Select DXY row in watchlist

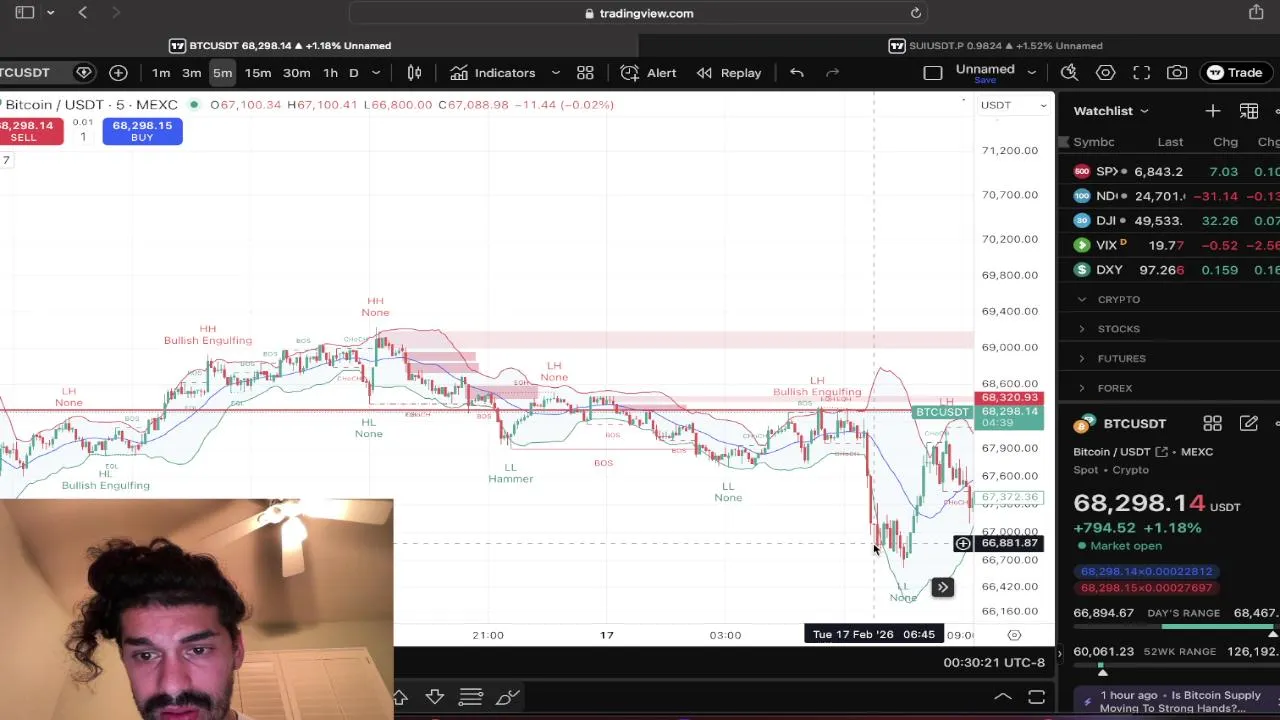1170,270
